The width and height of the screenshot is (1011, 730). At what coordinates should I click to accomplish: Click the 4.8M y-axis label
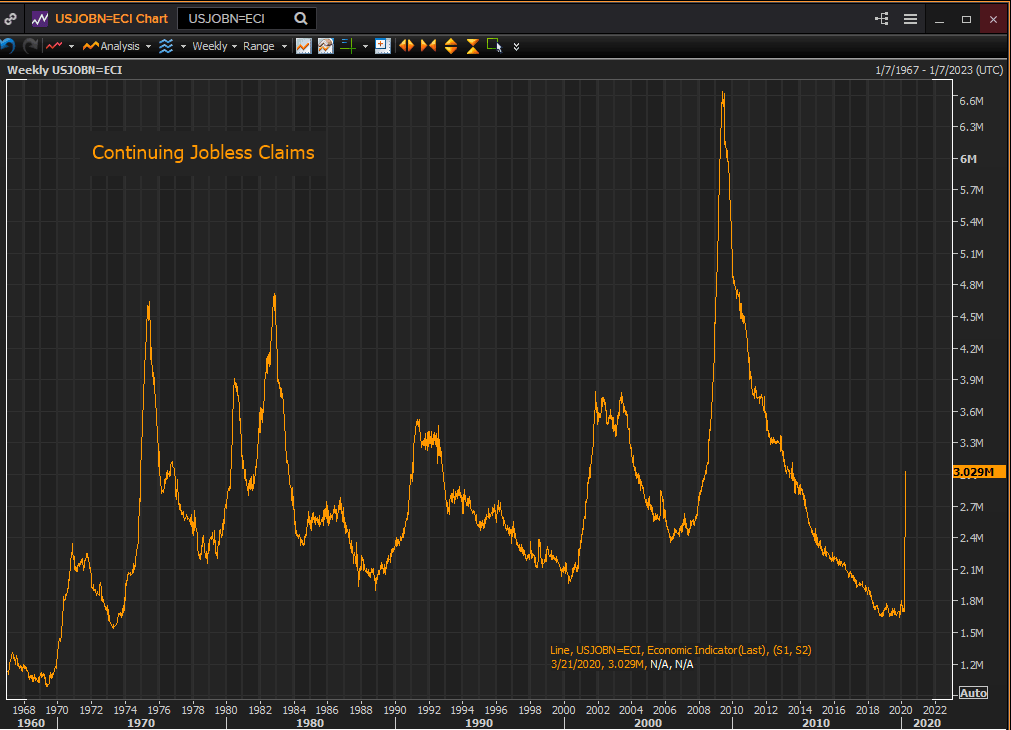(971, 284)
